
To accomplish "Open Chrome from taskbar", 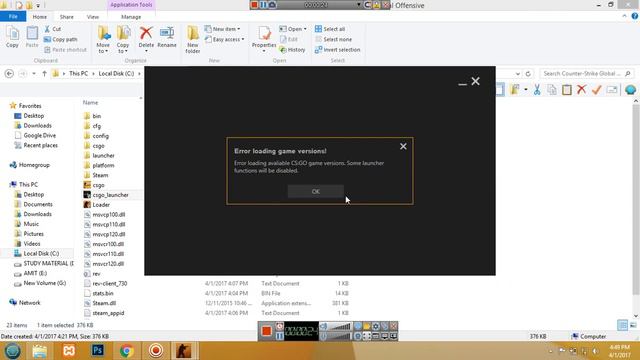I will pyautogui.click(x=127, y=351).
